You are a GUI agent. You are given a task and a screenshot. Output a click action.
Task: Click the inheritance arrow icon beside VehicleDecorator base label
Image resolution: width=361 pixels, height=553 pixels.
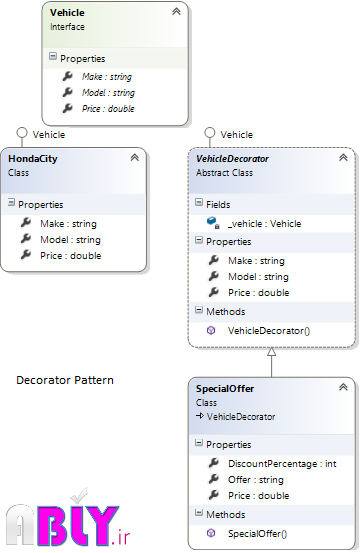tap(200, 416)
